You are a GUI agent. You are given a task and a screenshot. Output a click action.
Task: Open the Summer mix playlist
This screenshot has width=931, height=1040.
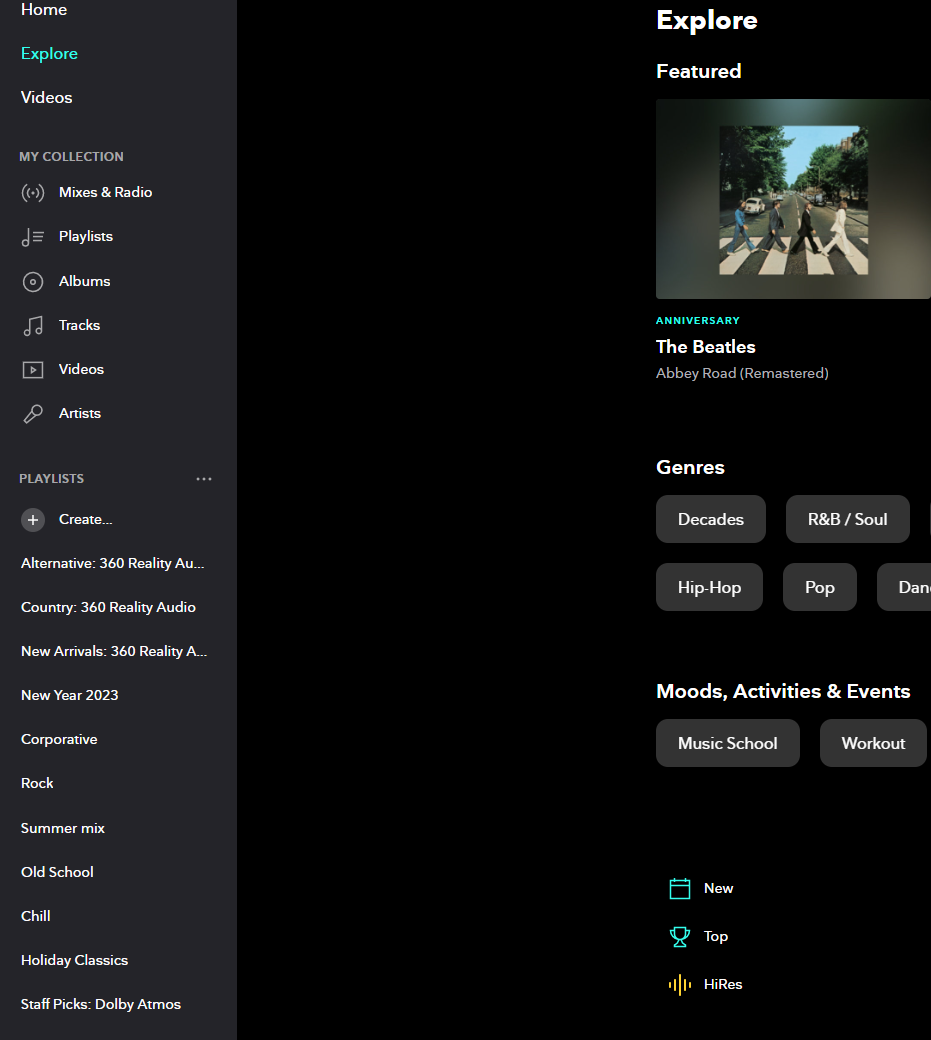coord(63,828)
